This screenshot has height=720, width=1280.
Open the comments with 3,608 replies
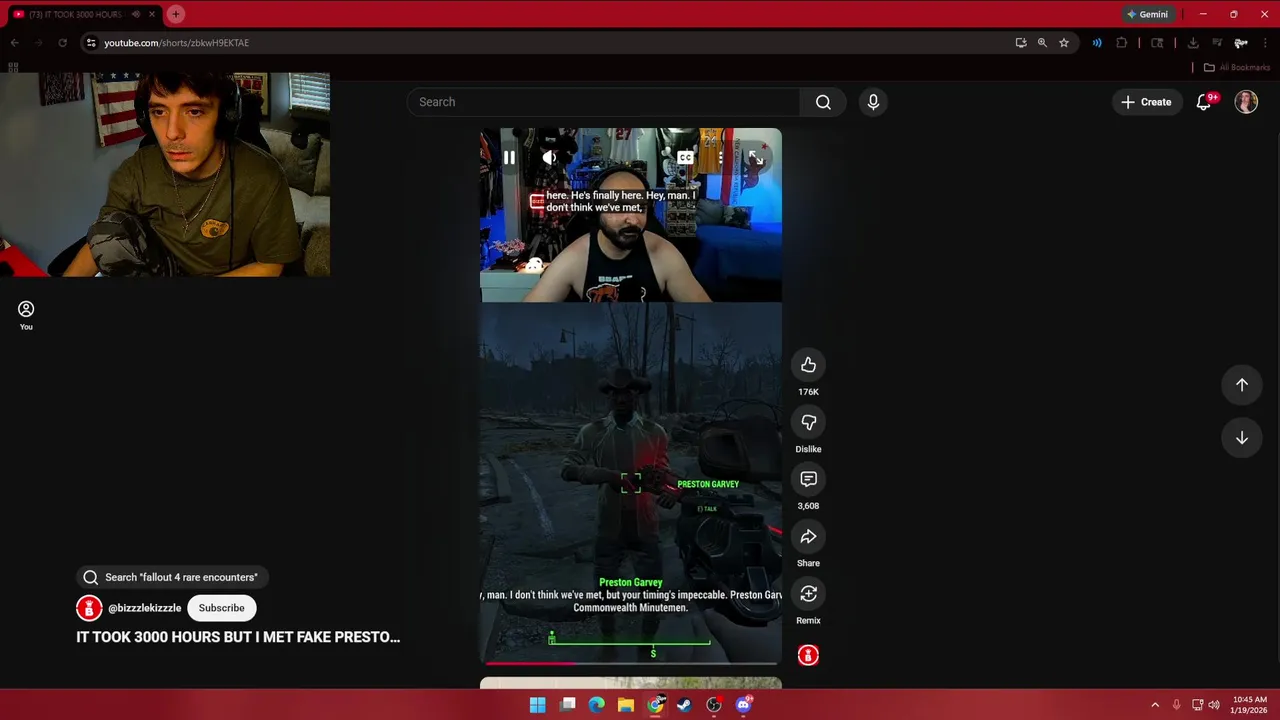pyautogui.click(x=808, y=479)
